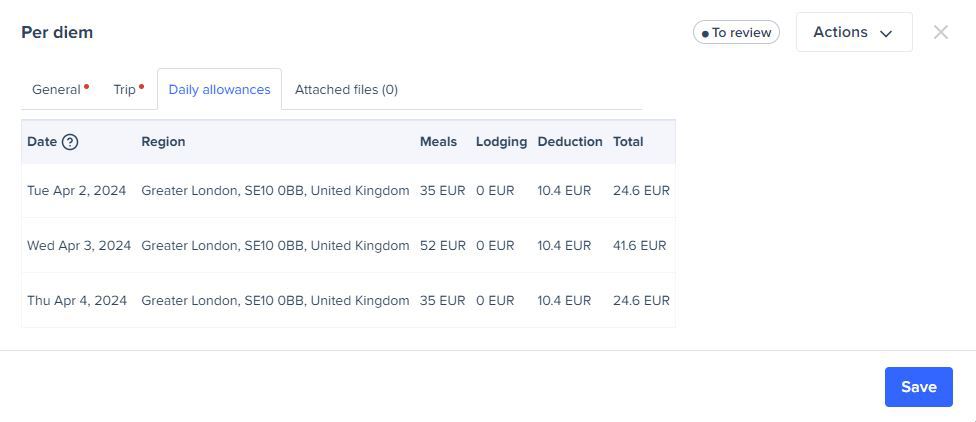The height and width of the screenshot is (422, 976).
Task: Click the Deduction column header
Action: click(570, 142)
